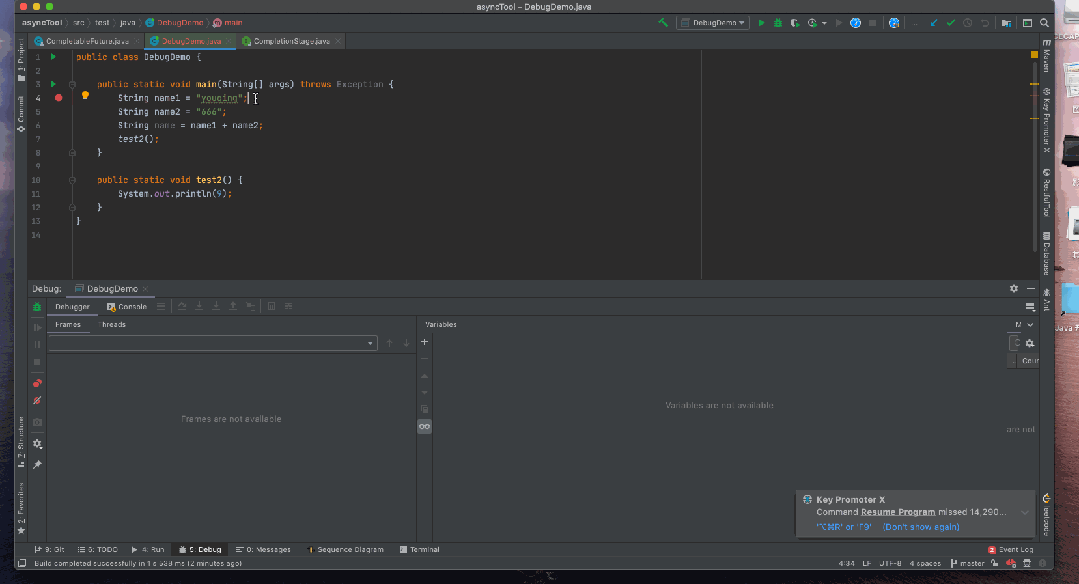Viewport: 1079px width, 584px height.
Task: Build project with the hammer icon
Action: pyautogui.click(x=663, y=23)
